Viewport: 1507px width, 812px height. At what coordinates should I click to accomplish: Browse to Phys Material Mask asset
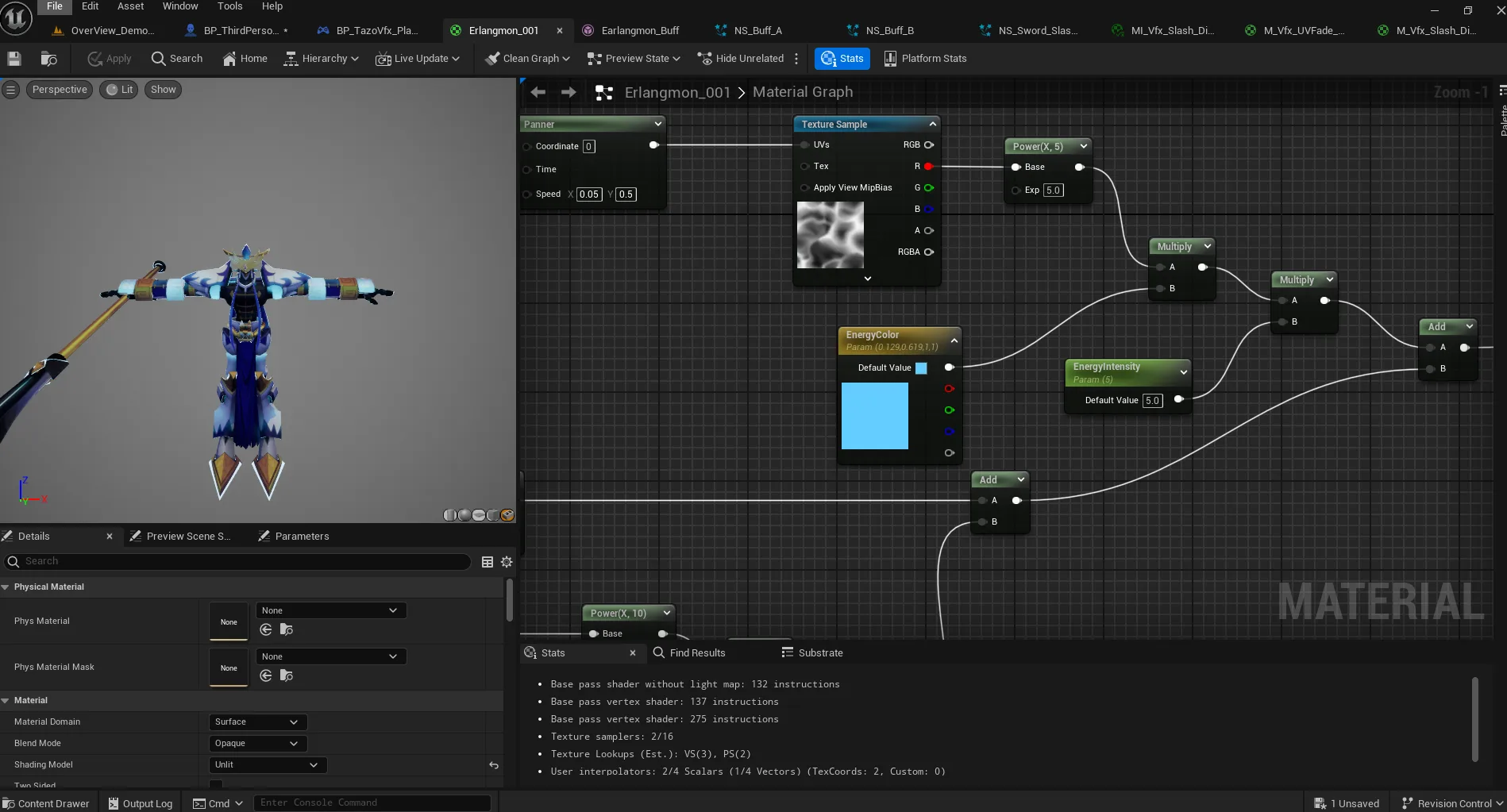point(287,675)
